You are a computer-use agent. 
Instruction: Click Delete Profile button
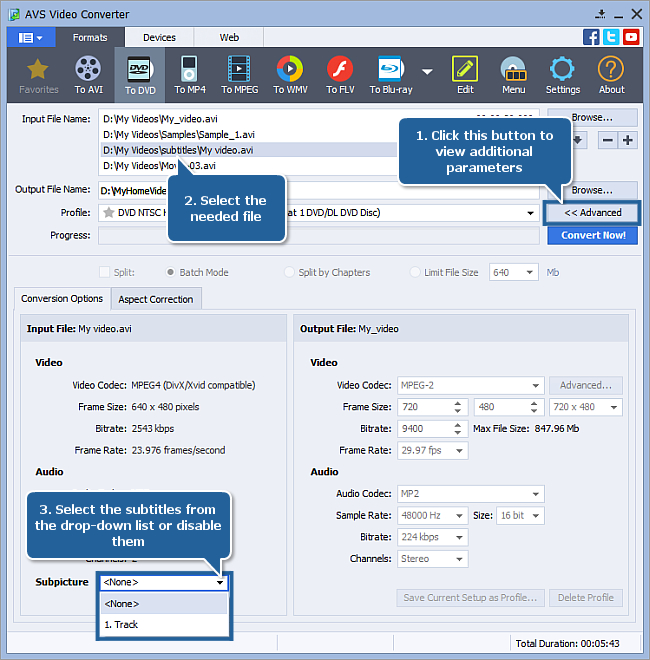pyautogui.click(x=586, y=598)
